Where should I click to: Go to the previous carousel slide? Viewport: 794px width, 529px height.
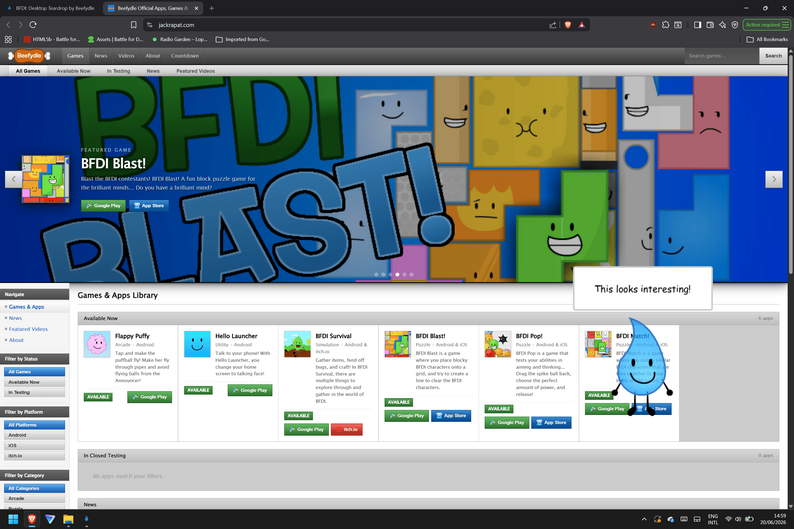click(14, 179)
